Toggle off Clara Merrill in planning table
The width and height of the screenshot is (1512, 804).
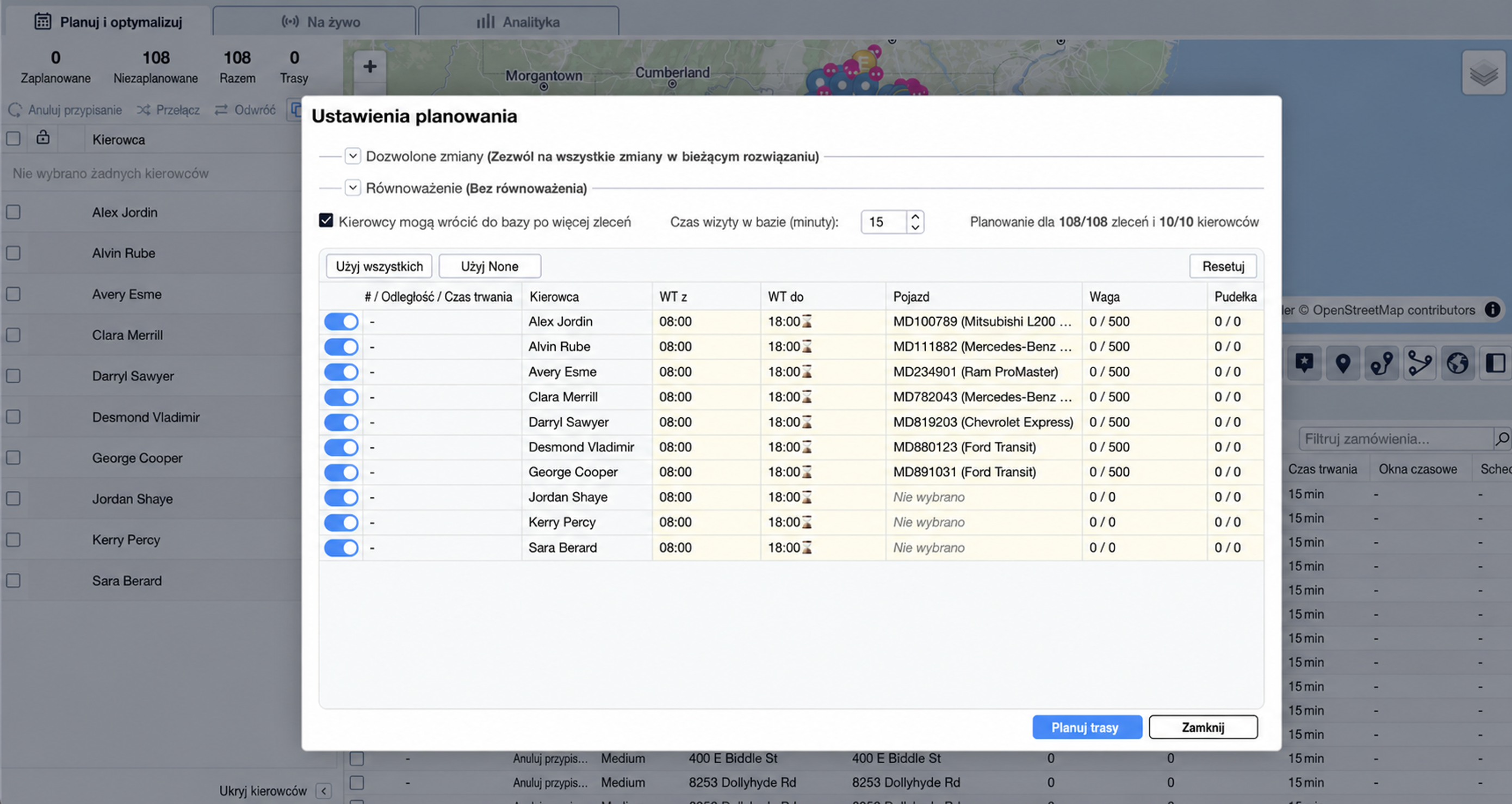point(341,397)
